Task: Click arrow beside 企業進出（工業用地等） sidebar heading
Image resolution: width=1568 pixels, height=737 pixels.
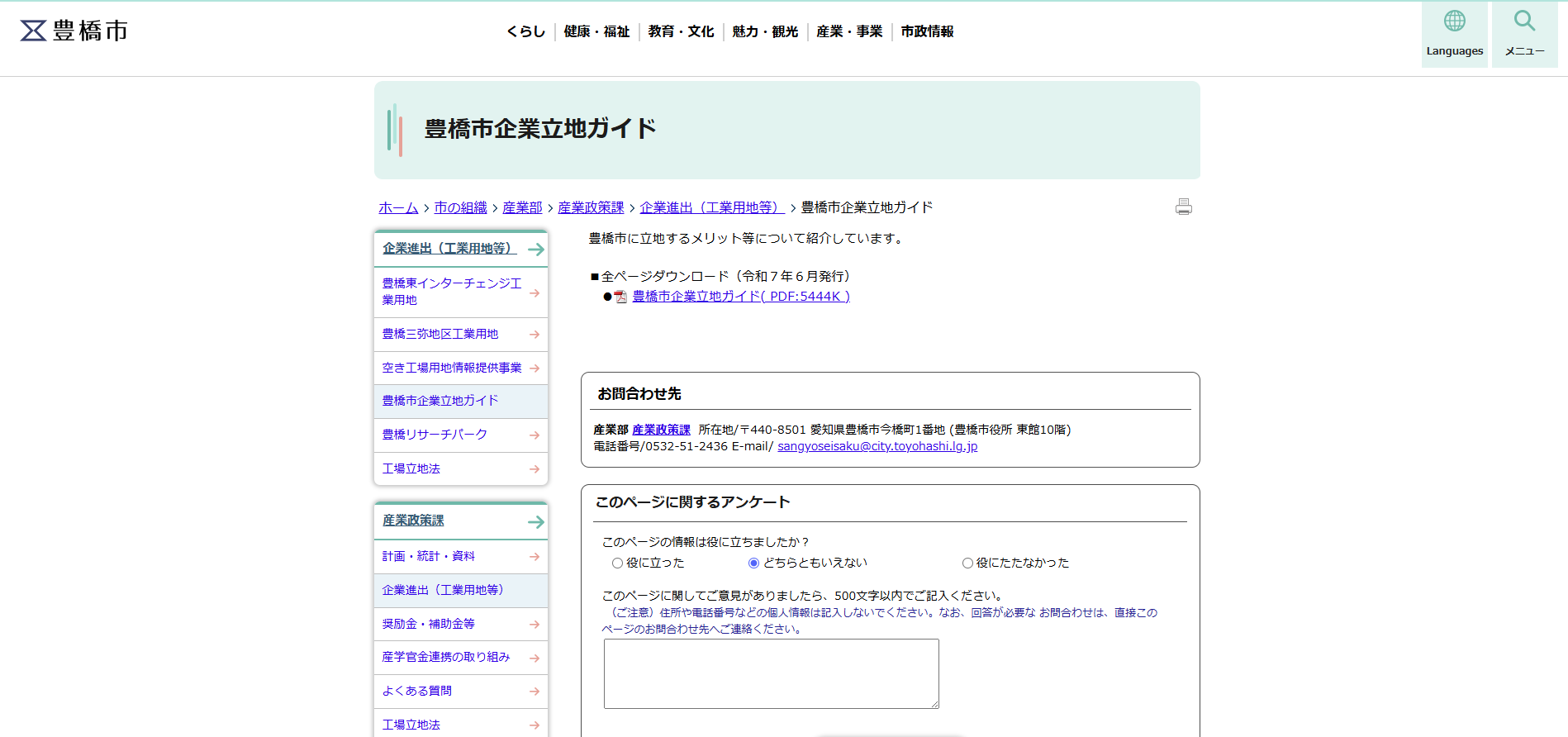Action: 536,249
